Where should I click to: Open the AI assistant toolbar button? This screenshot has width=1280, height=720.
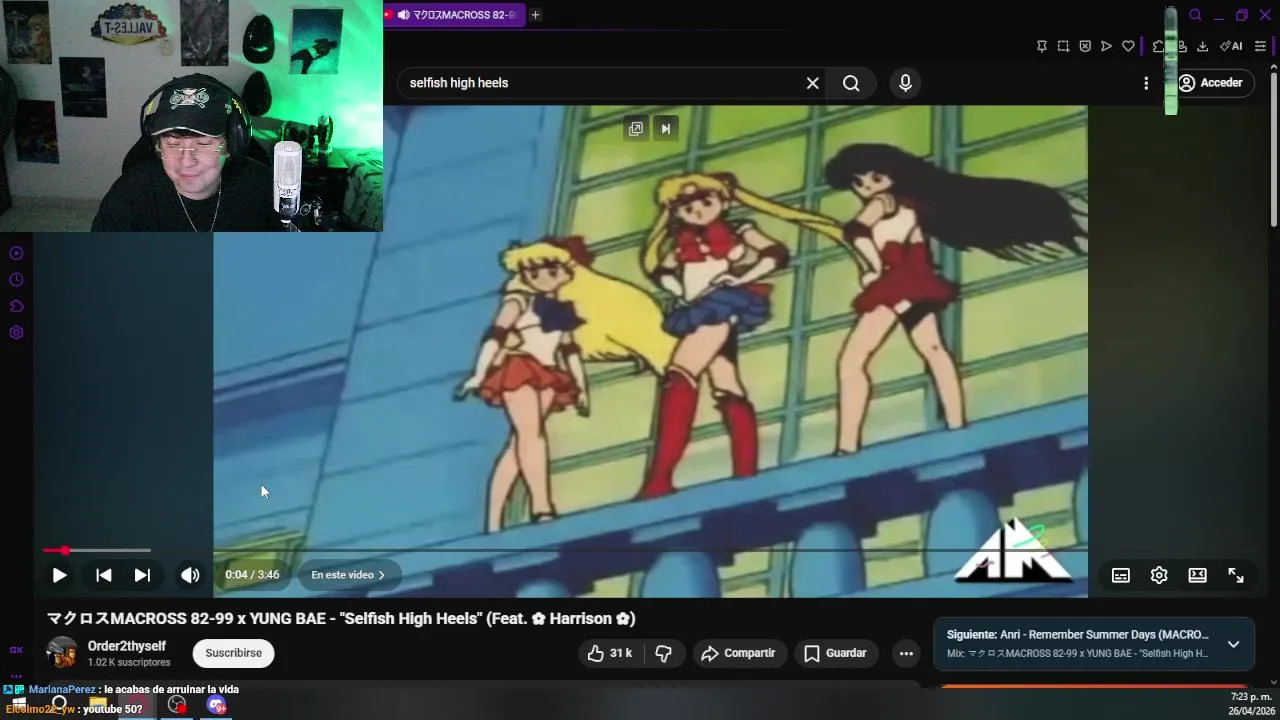(x=1231, y=46)
